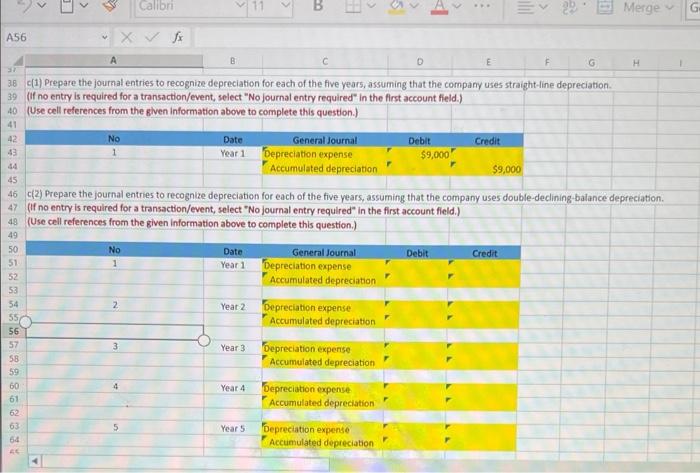The height and width of the screenshot is (473, 700).
Task: Click the 'Credit' header in row 50
Action: coord(484,253)
